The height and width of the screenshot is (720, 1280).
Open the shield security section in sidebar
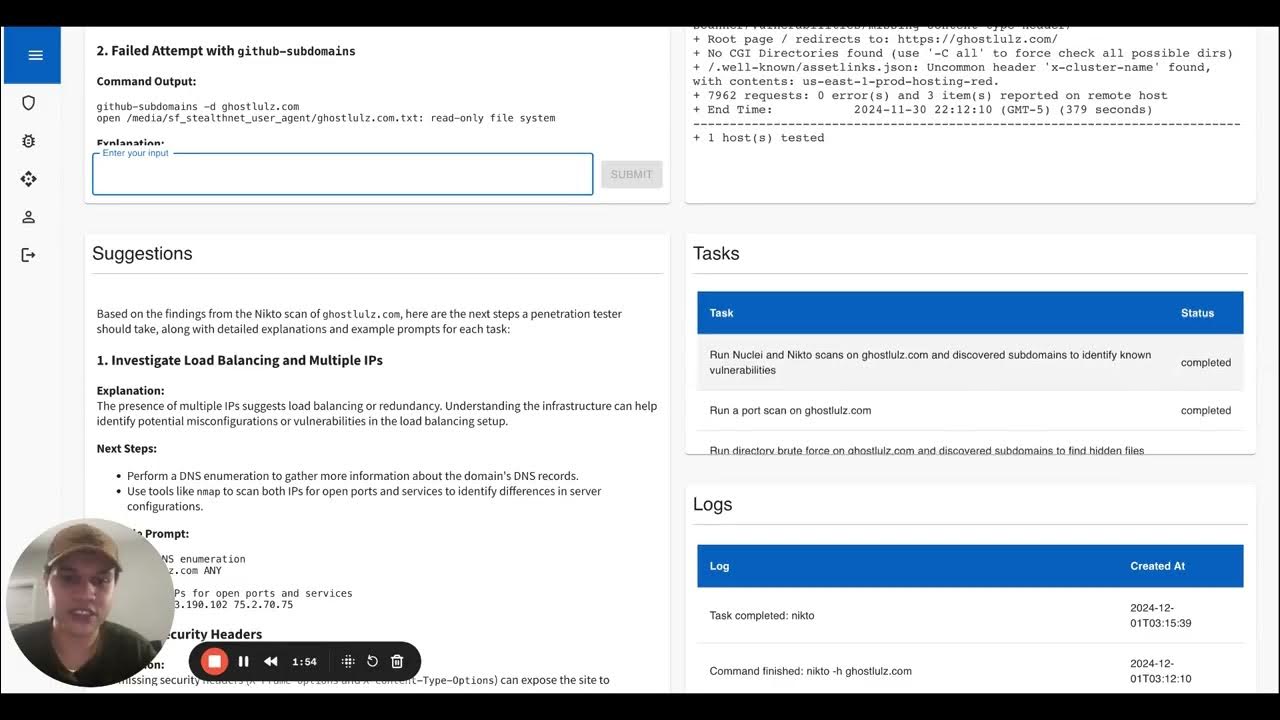tap(29, 103)
